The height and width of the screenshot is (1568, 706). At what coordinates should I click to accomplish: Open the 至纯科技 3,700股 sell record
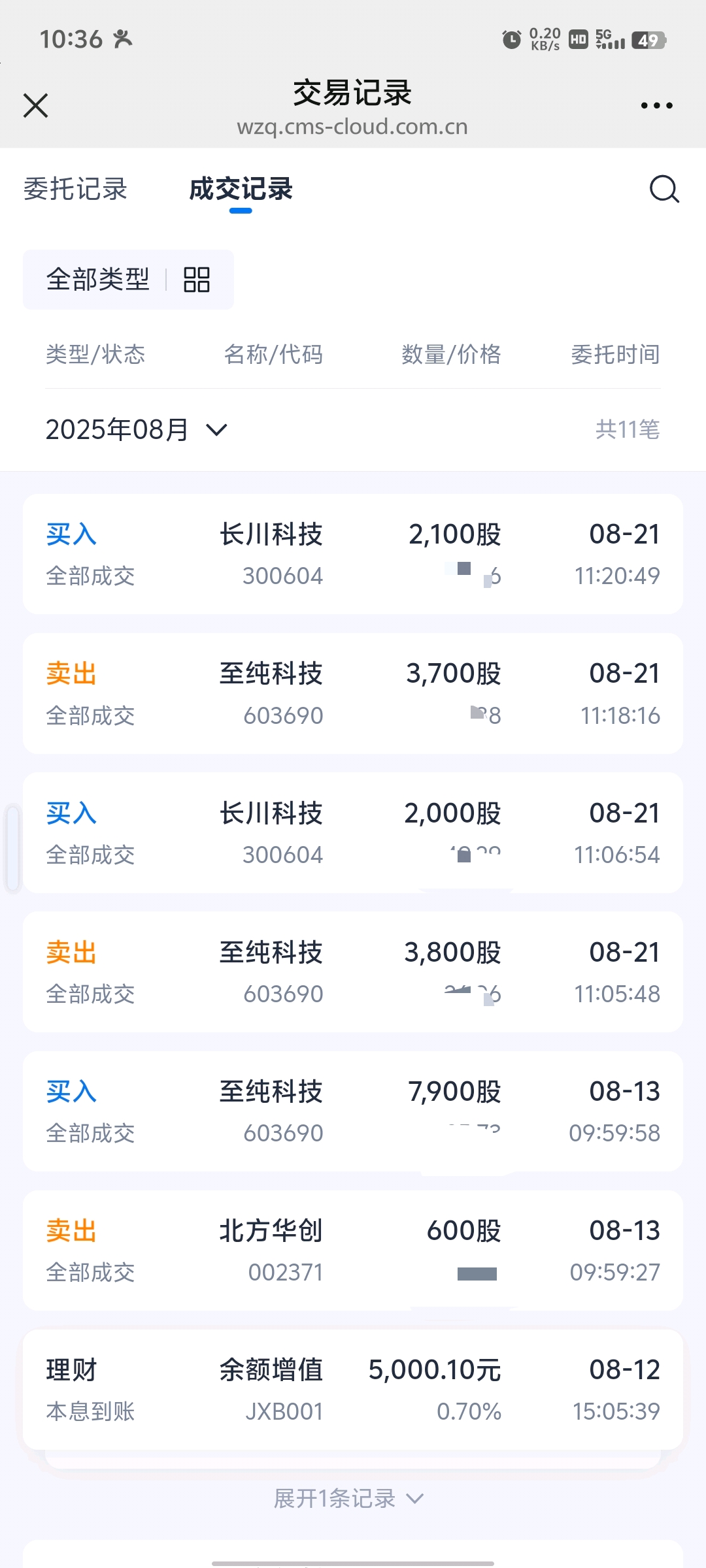tap(353, 693)
